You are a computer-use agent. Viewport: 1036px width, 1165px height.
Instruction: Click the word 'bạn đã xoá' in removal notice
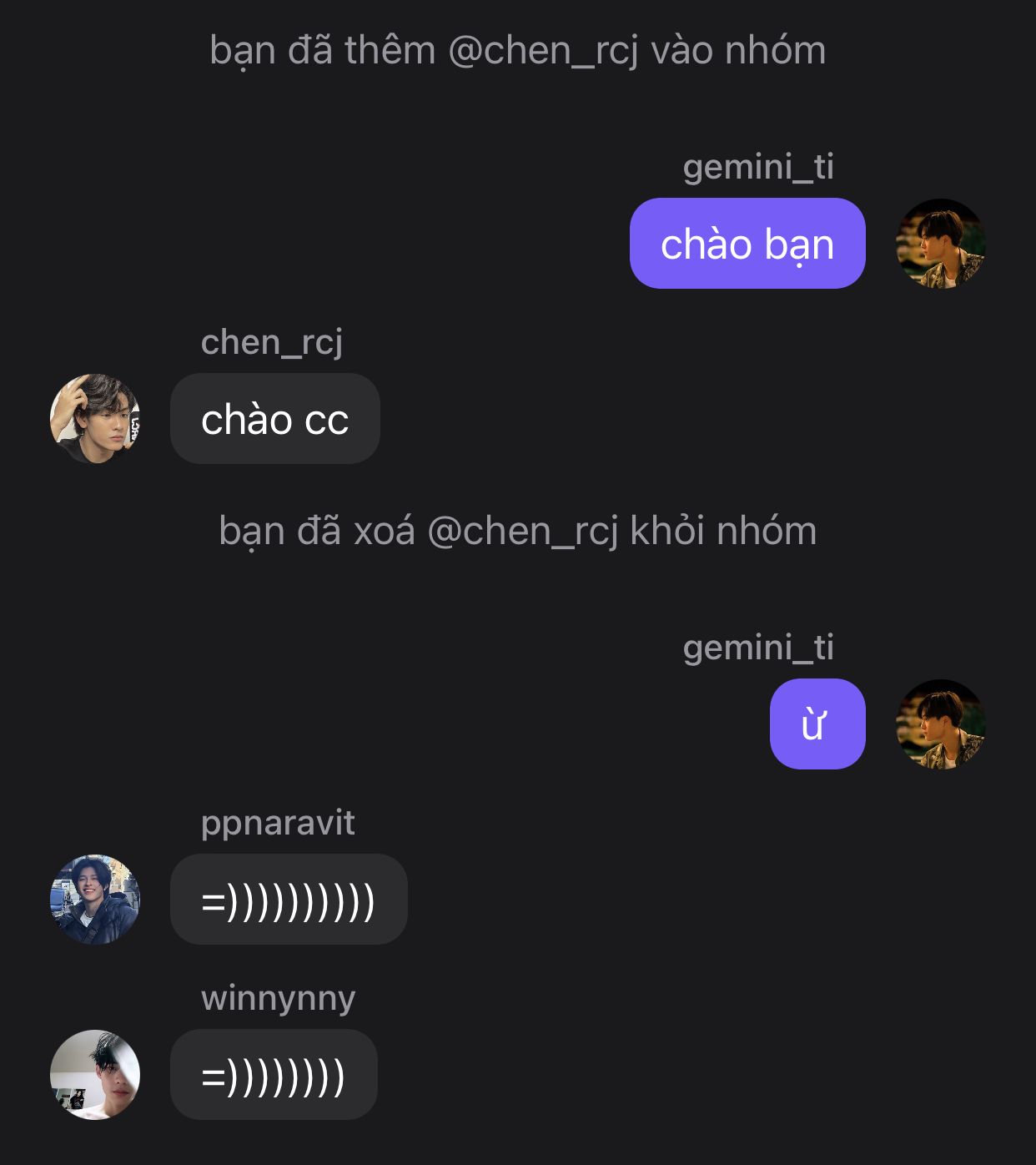317,532
